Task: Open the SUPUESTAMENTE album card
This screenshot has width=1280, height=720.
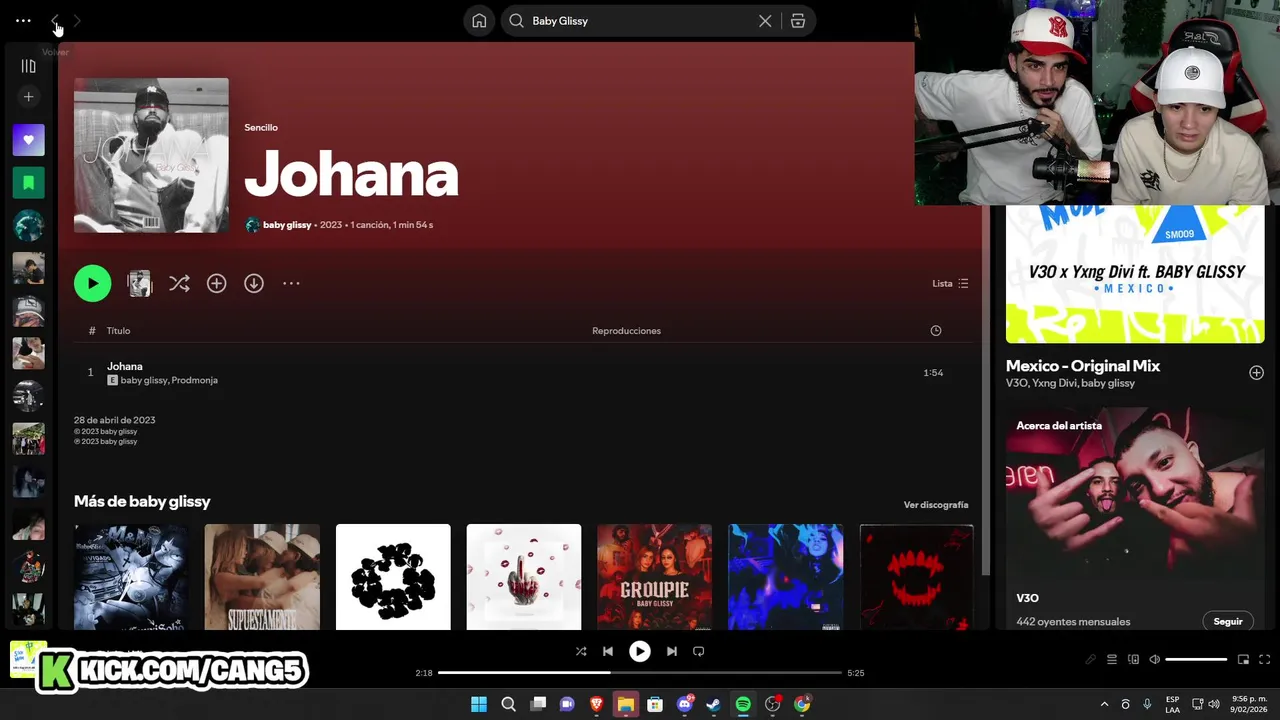Action: pos(262,577)
